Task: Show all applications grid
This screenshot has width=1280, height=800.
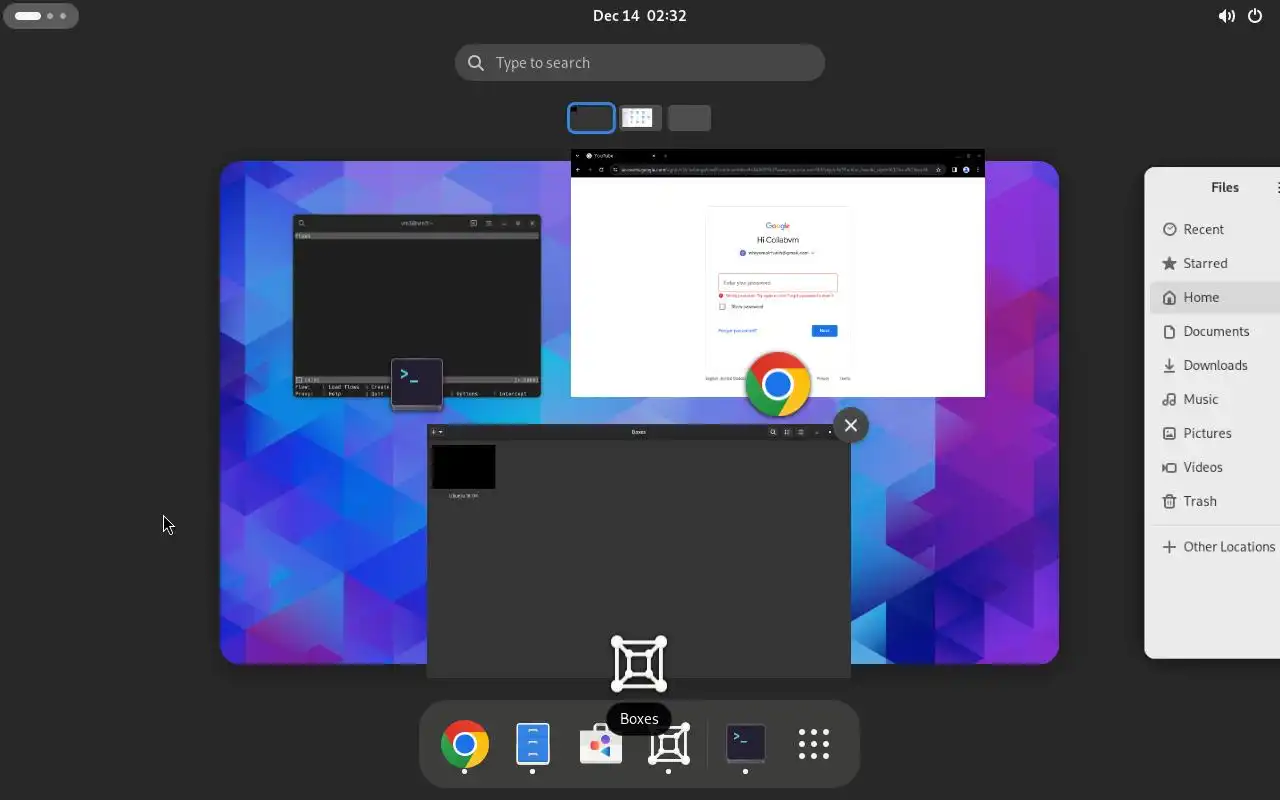Action: click(x=814, y=744)
